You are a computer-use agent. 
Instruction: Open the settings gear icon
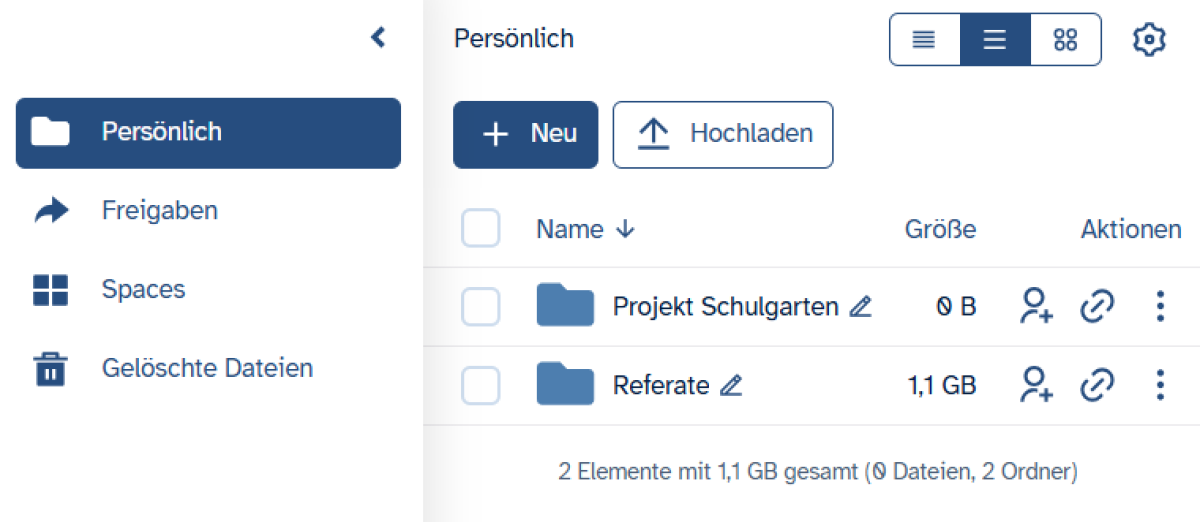(x=1149, y=40)
